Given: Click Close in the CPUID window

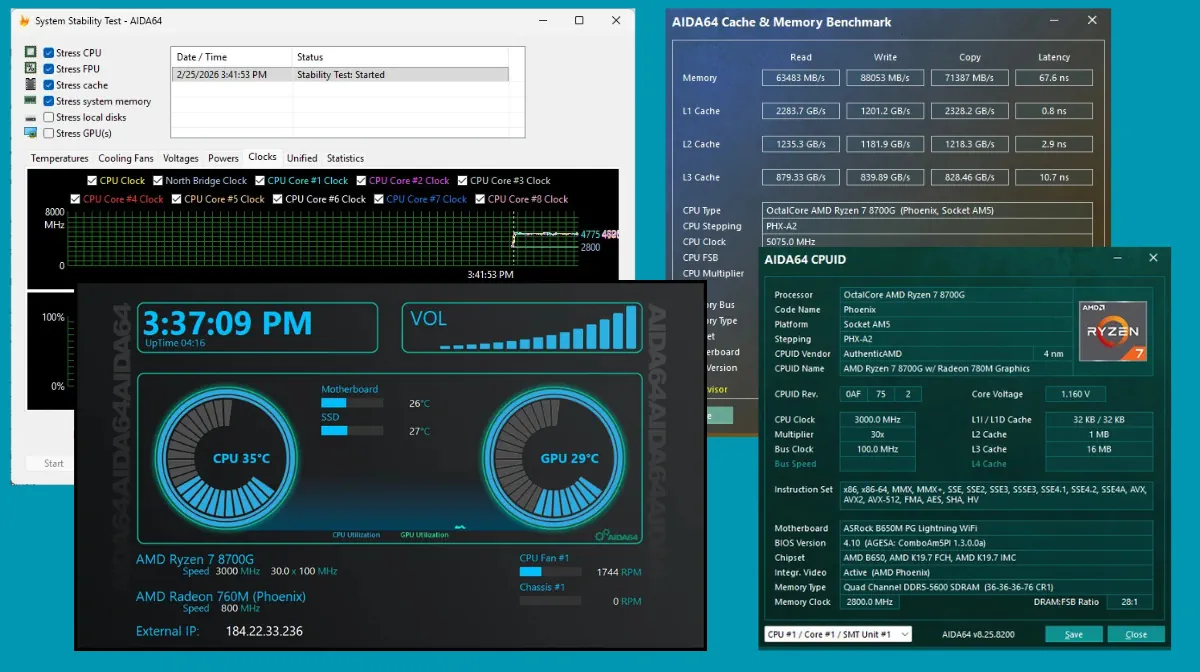Looking at the screenshot, I should pyautogui.click(x=1136, y=634).
